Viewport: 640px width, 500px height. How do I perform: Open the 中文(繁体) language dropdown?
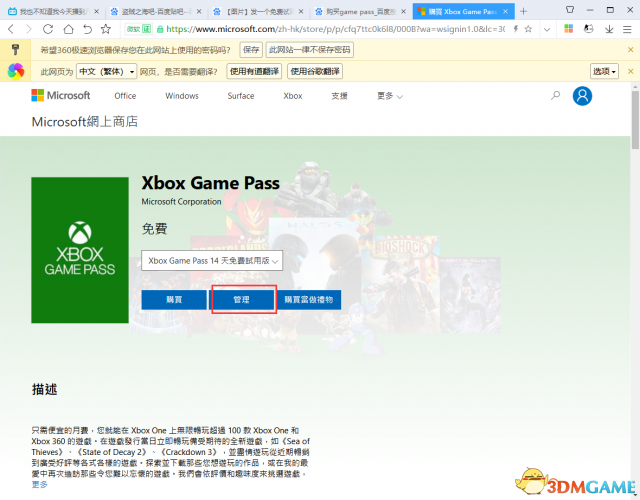click(107, 71)
